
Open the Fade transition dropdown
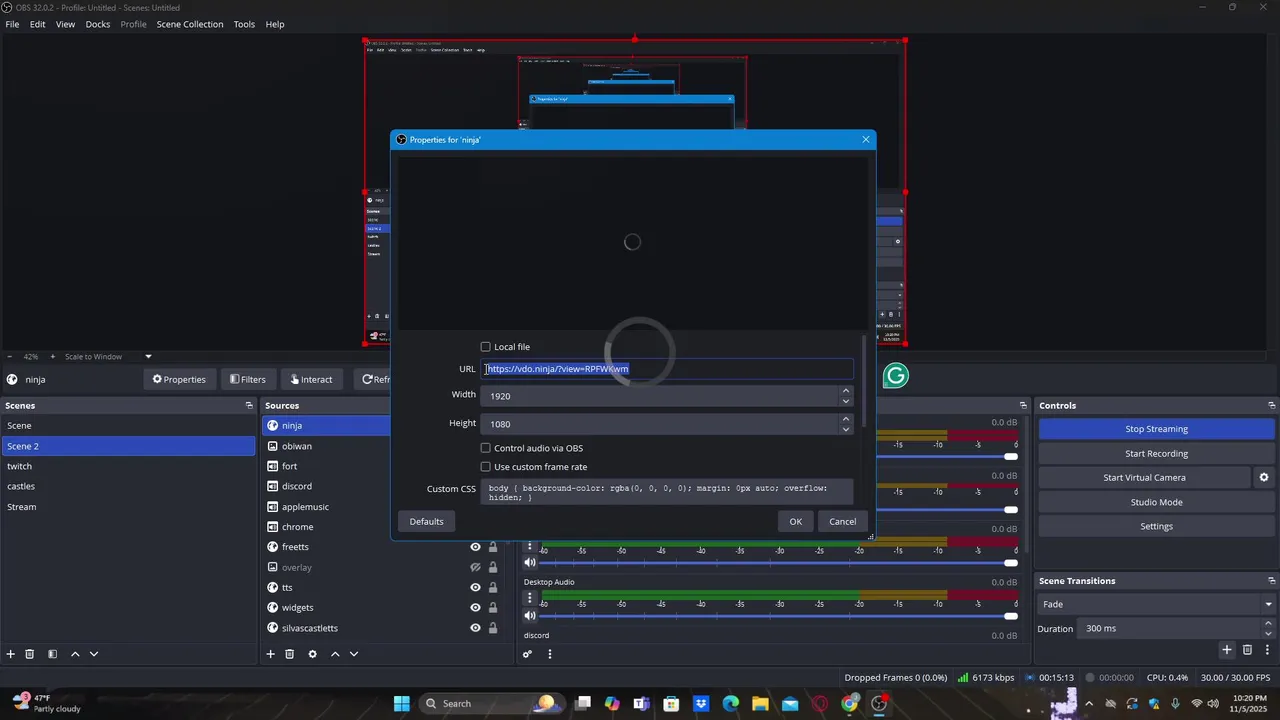[1157, 604]
